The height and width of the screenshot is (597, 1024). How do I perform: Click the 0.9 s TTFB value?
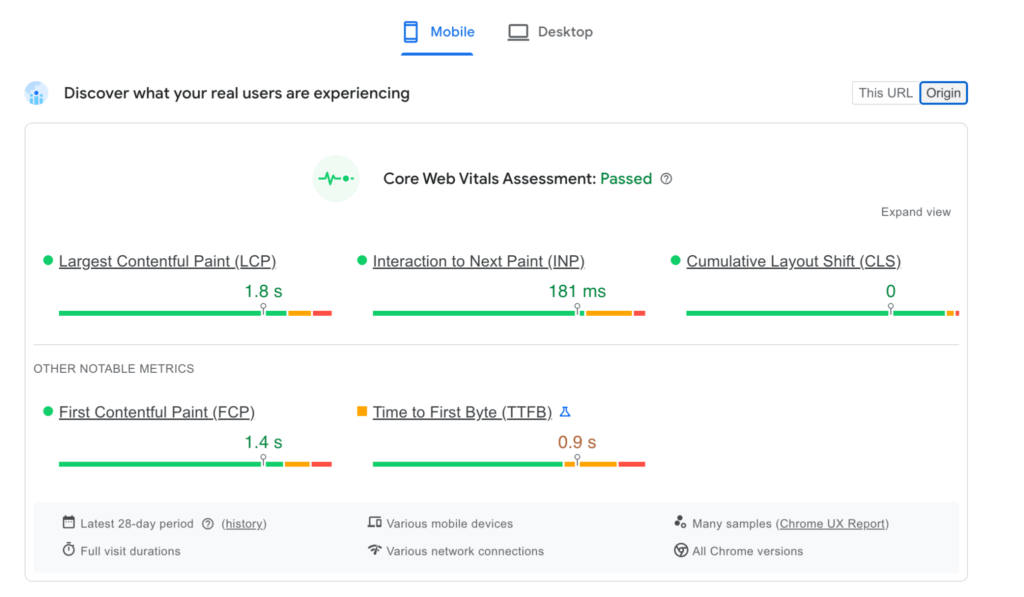coord(577,442)
